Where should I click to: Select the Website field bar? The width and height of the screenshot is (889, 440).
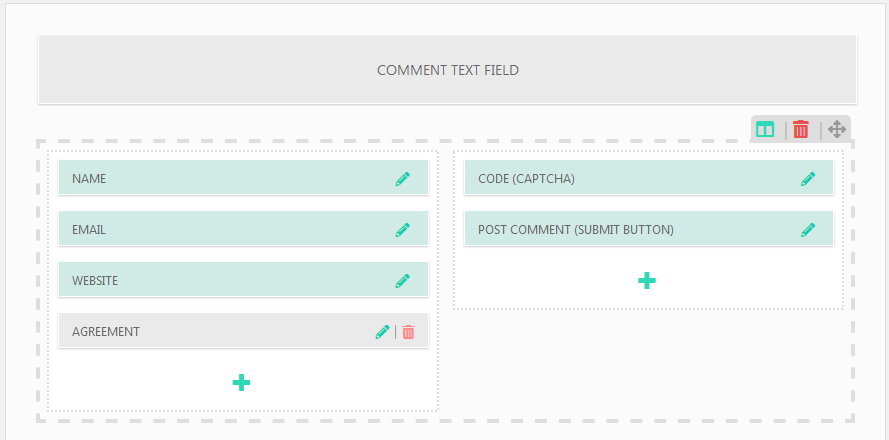(x=220, y=281)
